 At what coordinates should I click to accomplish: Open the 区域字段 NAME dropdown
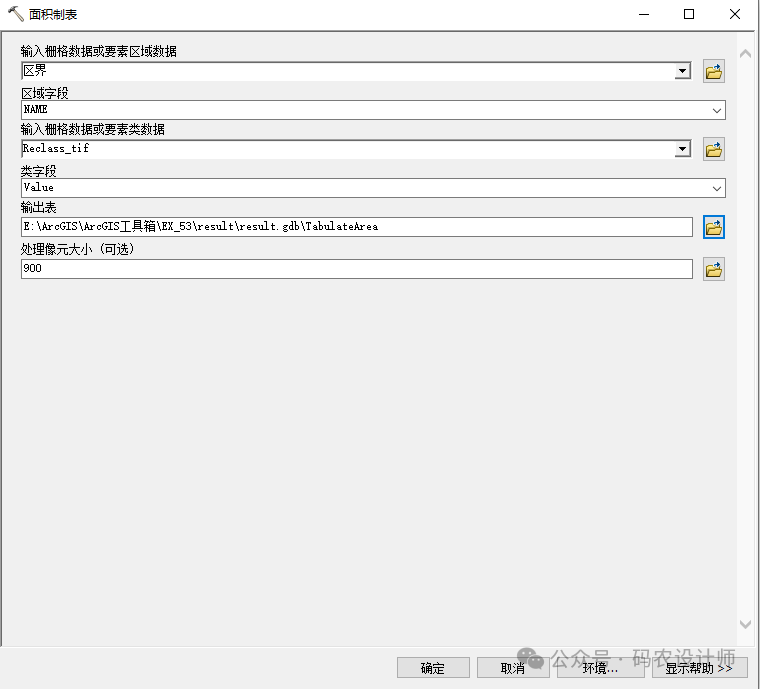click(x=717, y=110)
